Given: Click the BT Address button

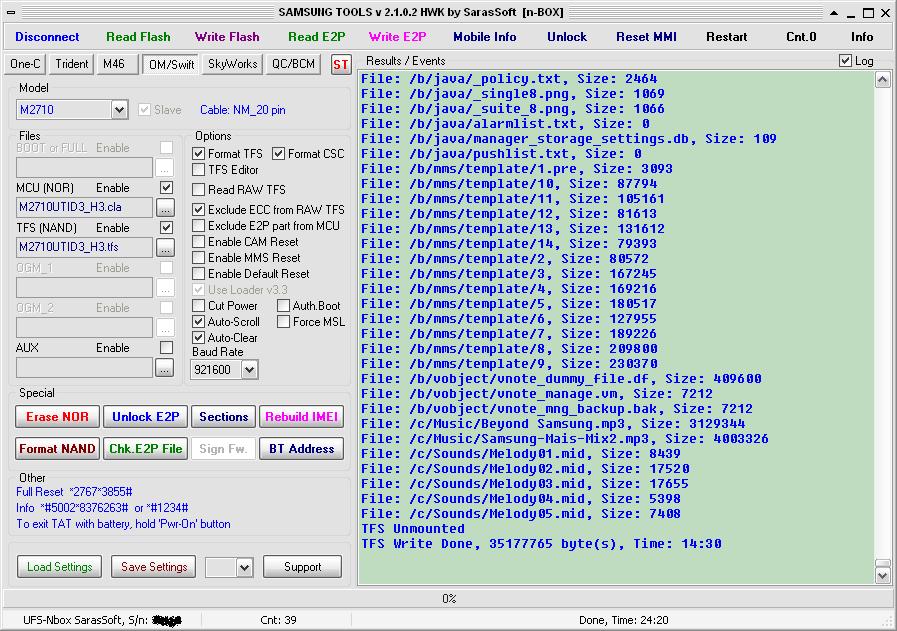Looking at the screenshot, I should click(x=301, y=449).
